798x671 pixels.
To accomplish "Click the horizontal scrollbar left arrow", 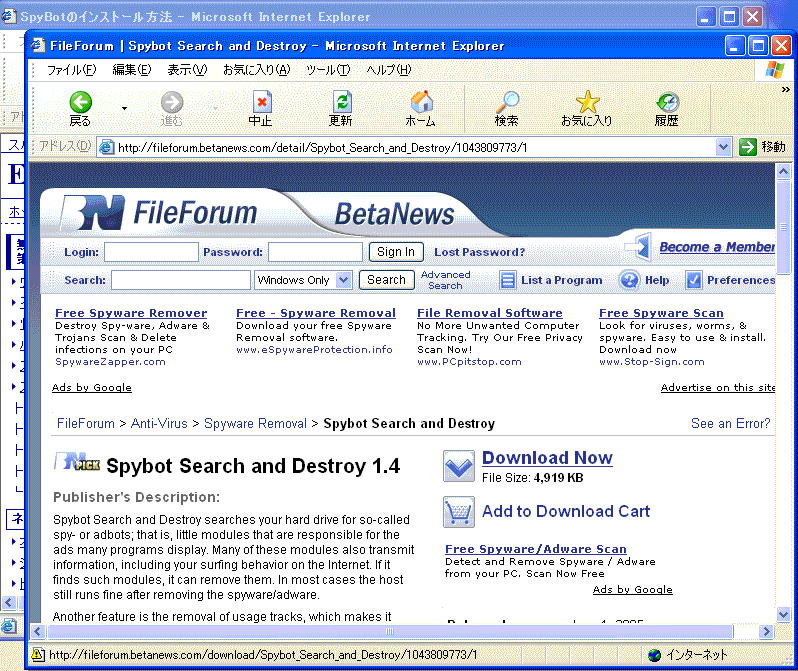I will pyautogui.click(x=37, y=632).
